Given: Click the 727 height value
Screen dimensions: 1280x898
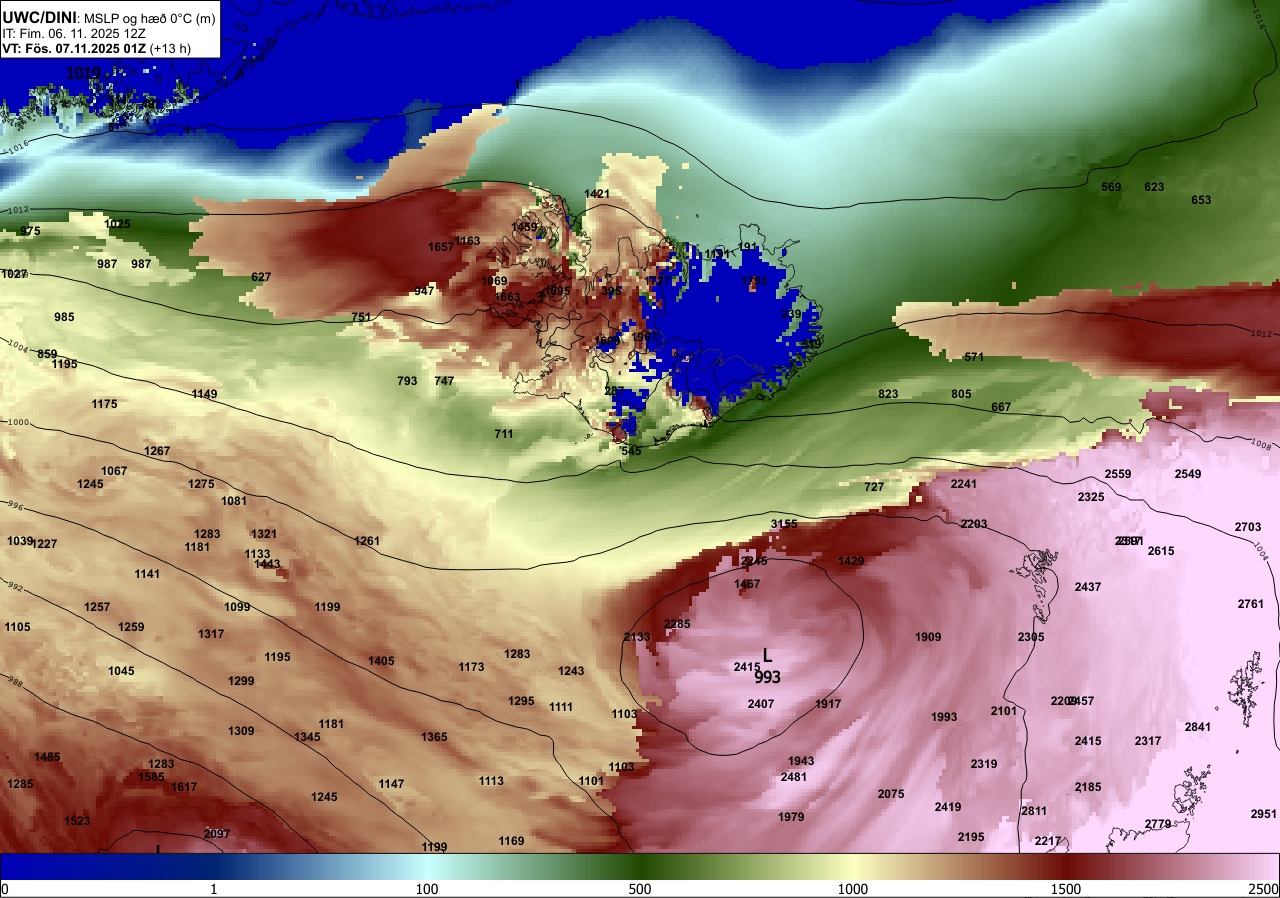Looking at the screenshot, I should pyautogui.click(x=874, y=487).
